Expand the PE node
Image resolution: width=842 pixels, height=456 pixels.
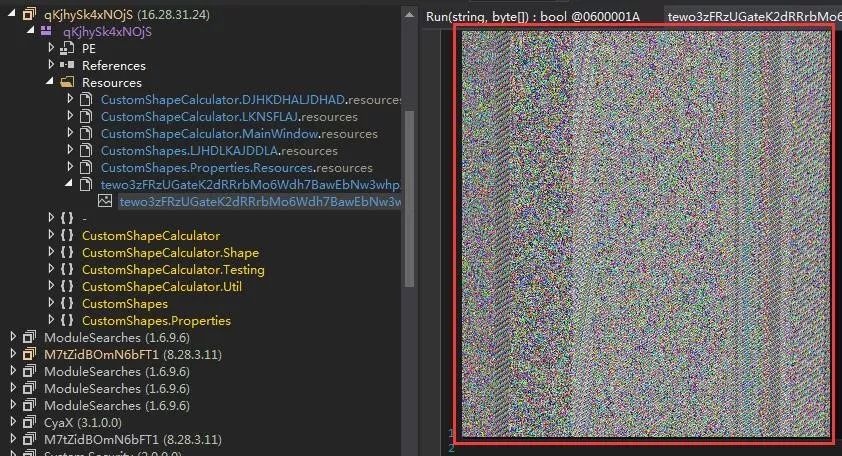(x=51, y=48)
